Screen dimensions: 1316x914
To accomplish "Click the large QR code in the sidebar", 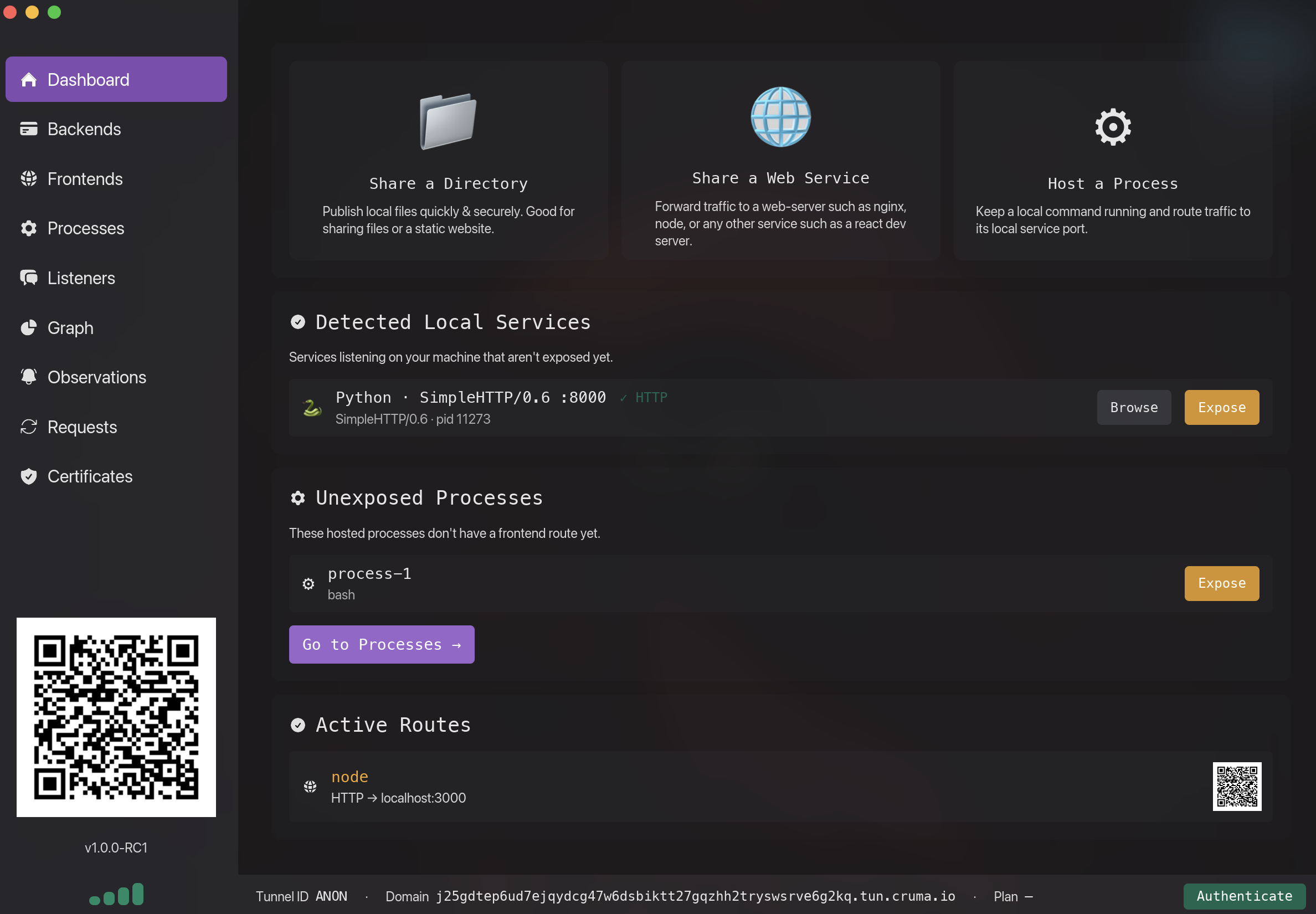I will (x=116, y=717).
